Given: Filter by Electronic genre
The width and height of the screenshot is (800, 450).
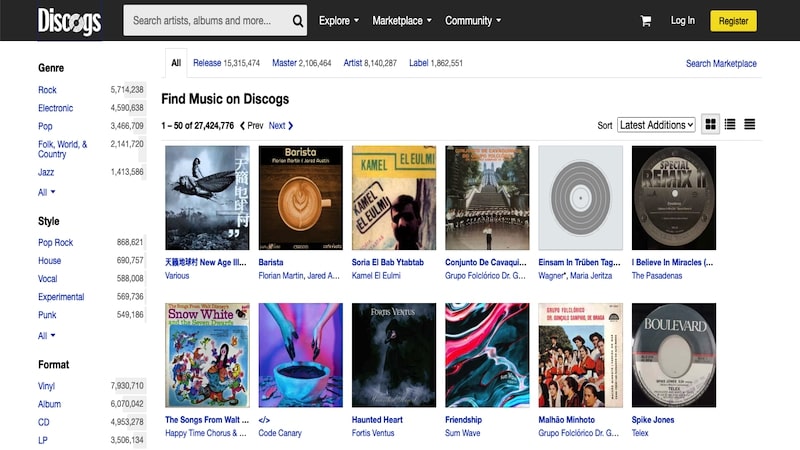Looking at the screenshot, I should [55, 108].
